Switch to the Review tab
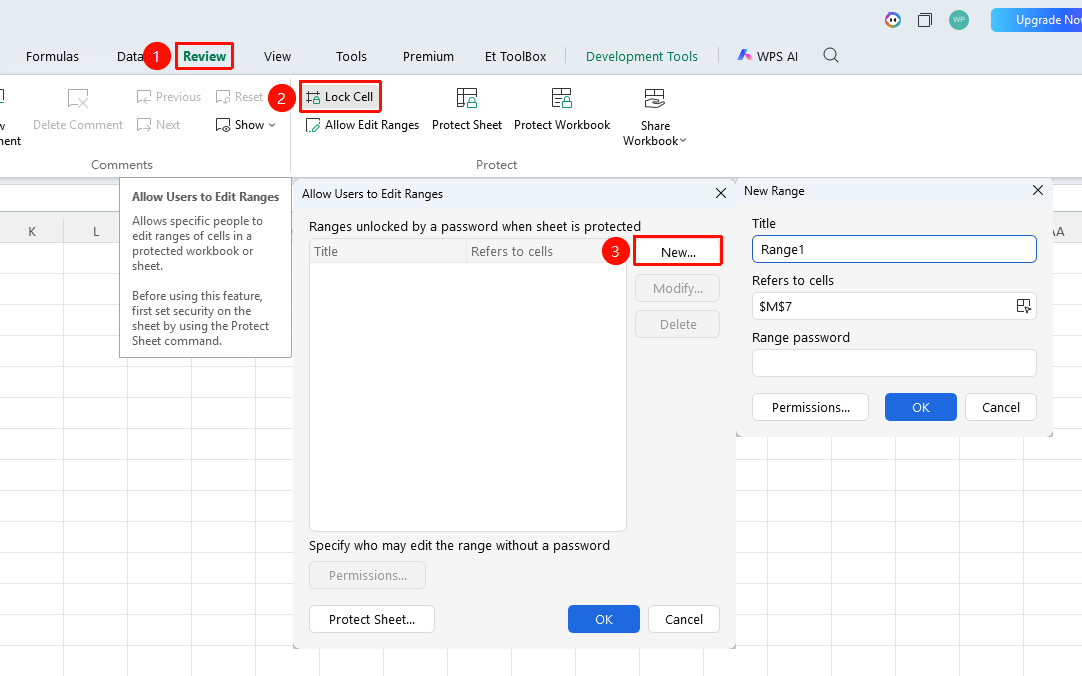Viewport: 1082px width, 676px height. [204, 57]
